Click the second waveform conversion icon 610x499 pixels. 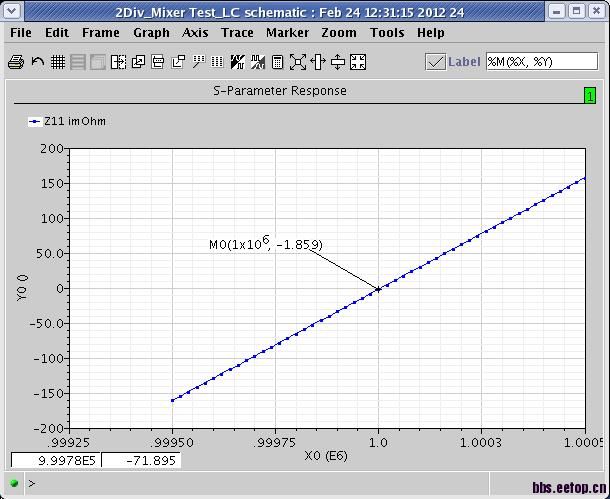(x=258, y=62)
